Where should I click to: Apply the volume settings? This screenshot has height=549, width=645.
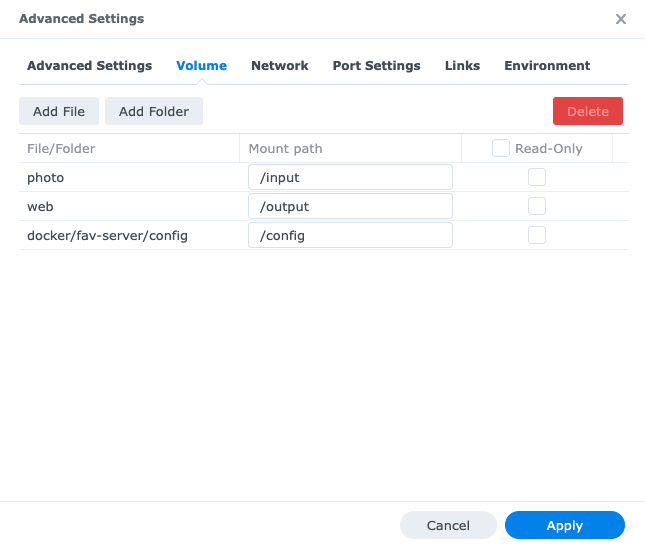(565, 525)
